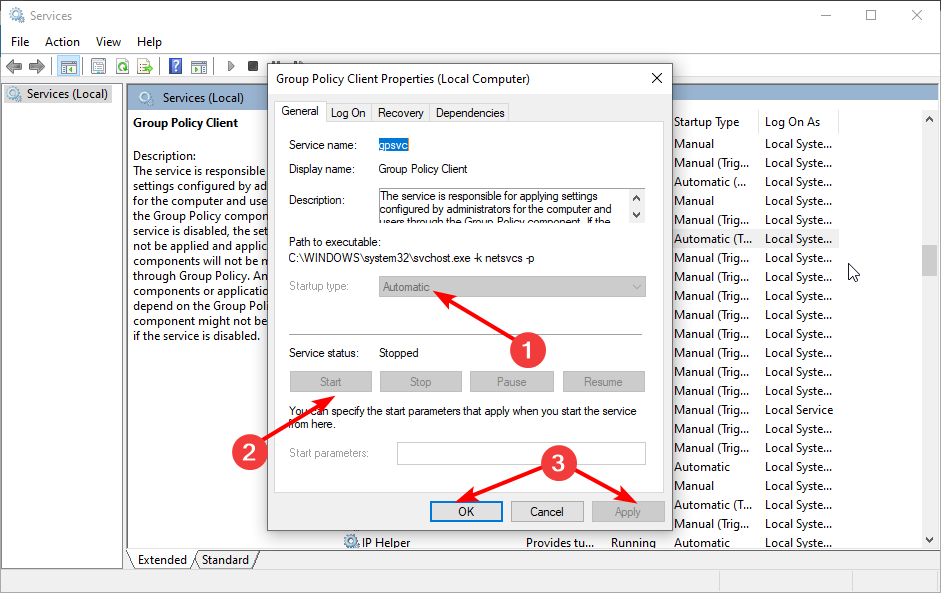The height and width of the screenshot is (593, 941).
Task: Click the Back arrow in the toolbar
Action: point(14,66)
